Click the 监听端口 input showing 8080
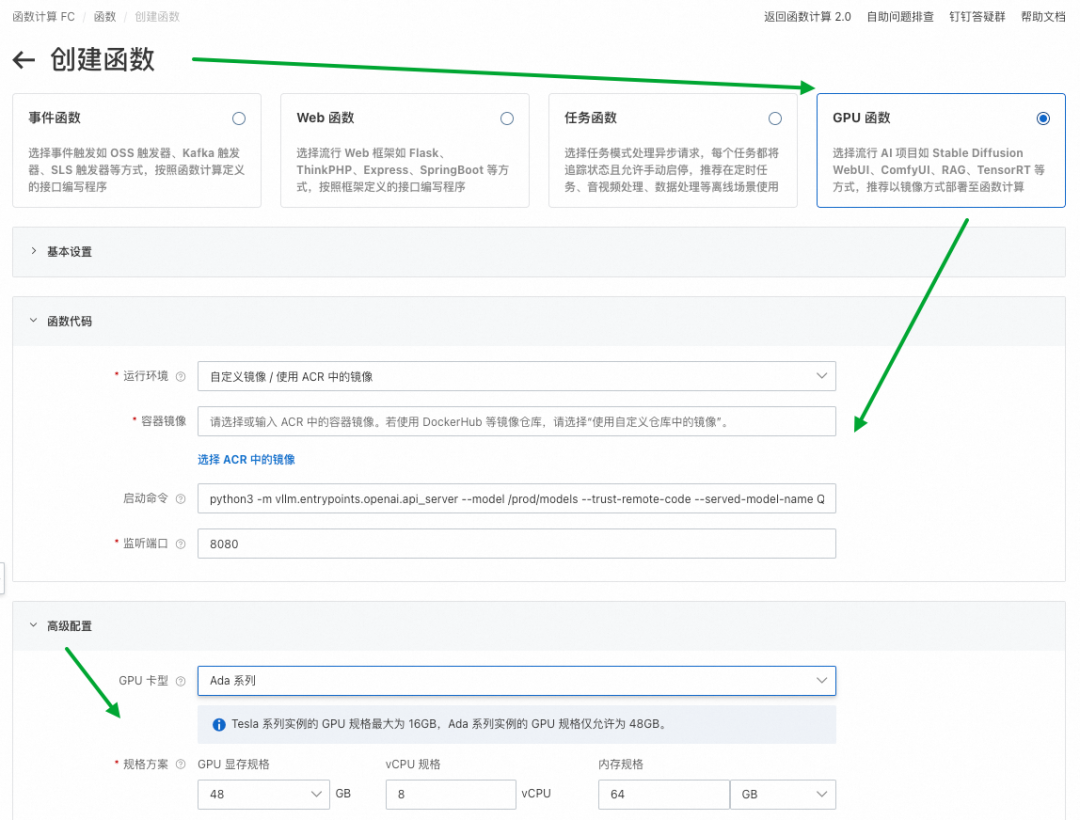The height and width of the screenshot is (820, 1080). 516,543
